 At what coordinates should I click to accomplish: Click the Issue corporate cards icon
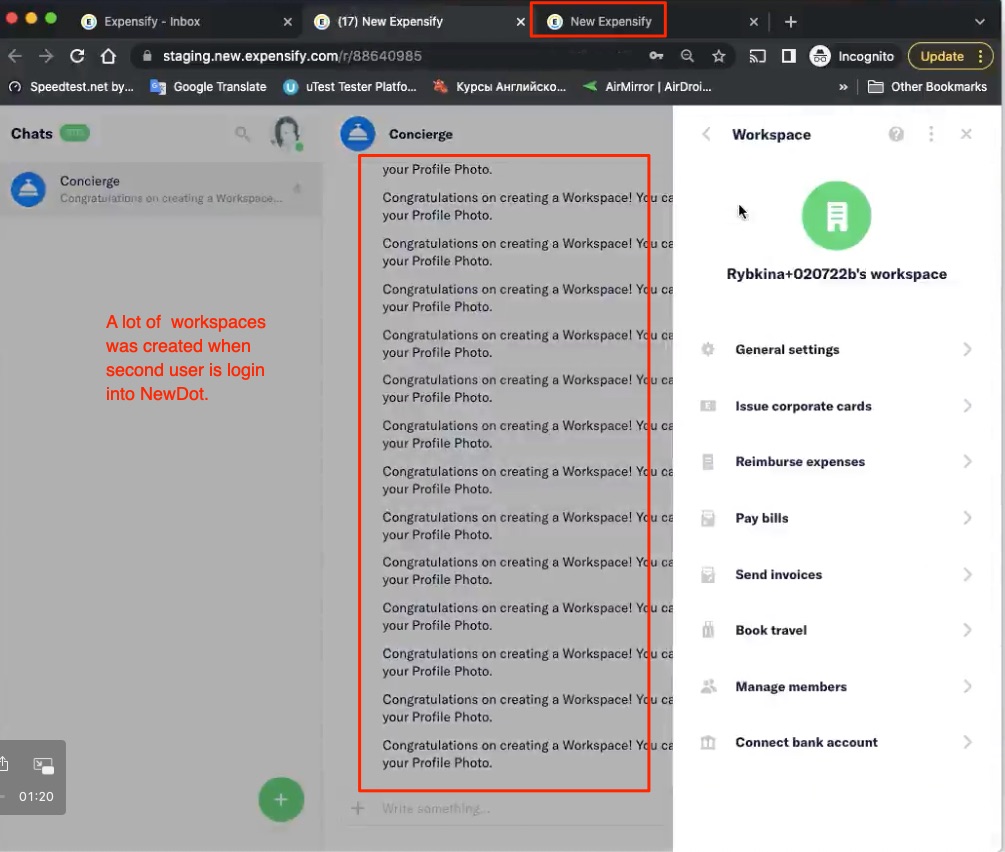click(708, 406)
